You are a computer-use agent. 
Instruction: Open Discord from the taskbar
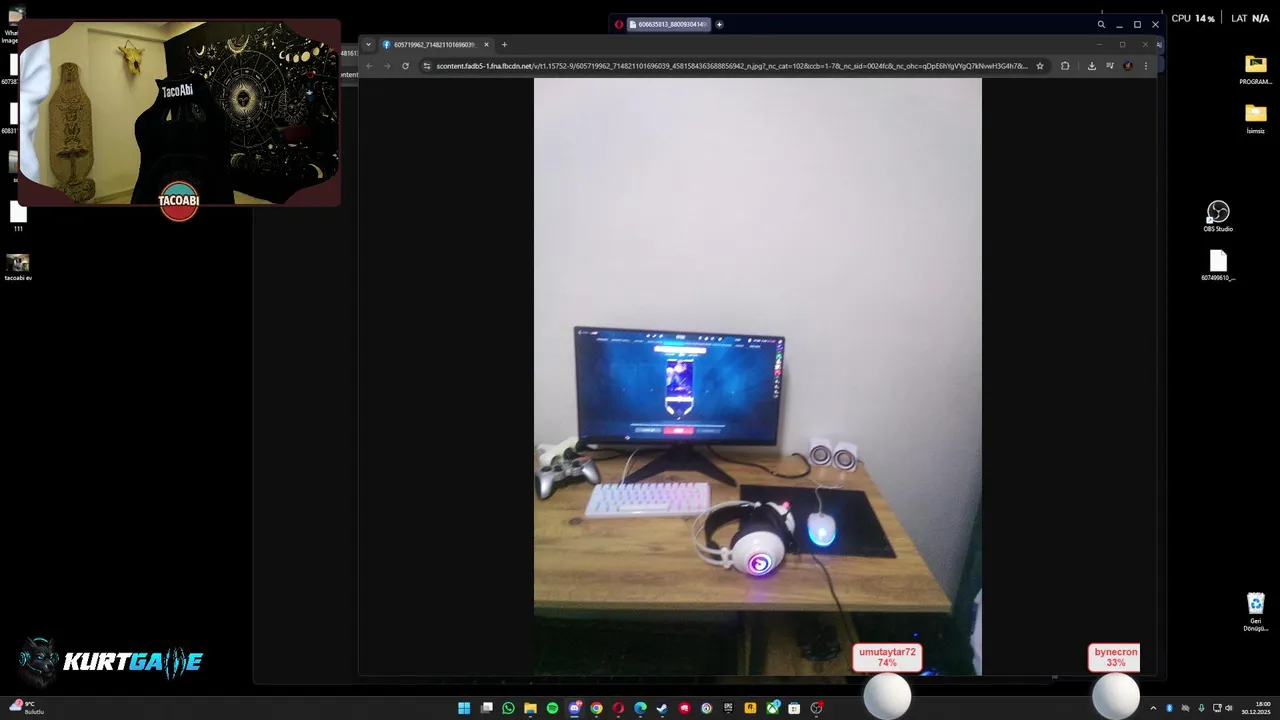(574, 708)
